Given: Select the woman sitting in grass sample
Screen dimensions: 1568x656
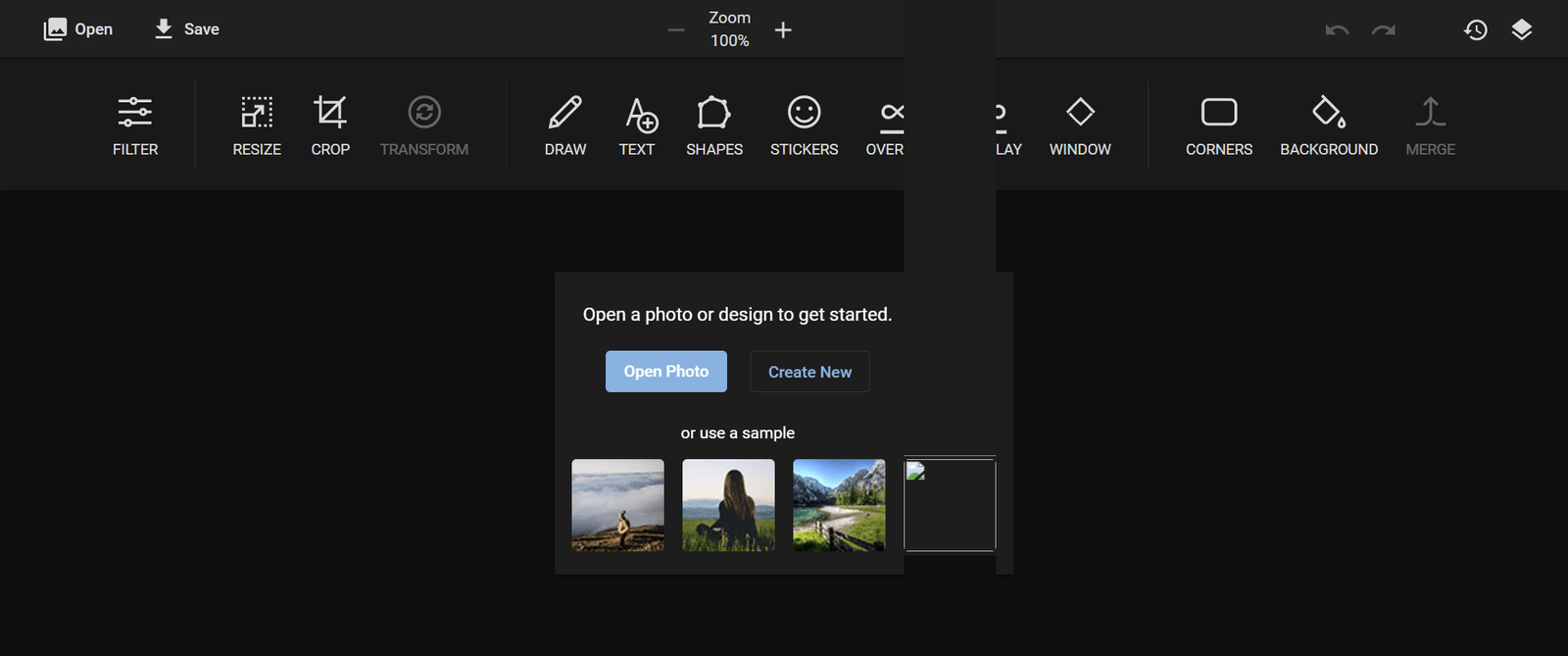Looking at the screenshot, I should pos(728,505).
